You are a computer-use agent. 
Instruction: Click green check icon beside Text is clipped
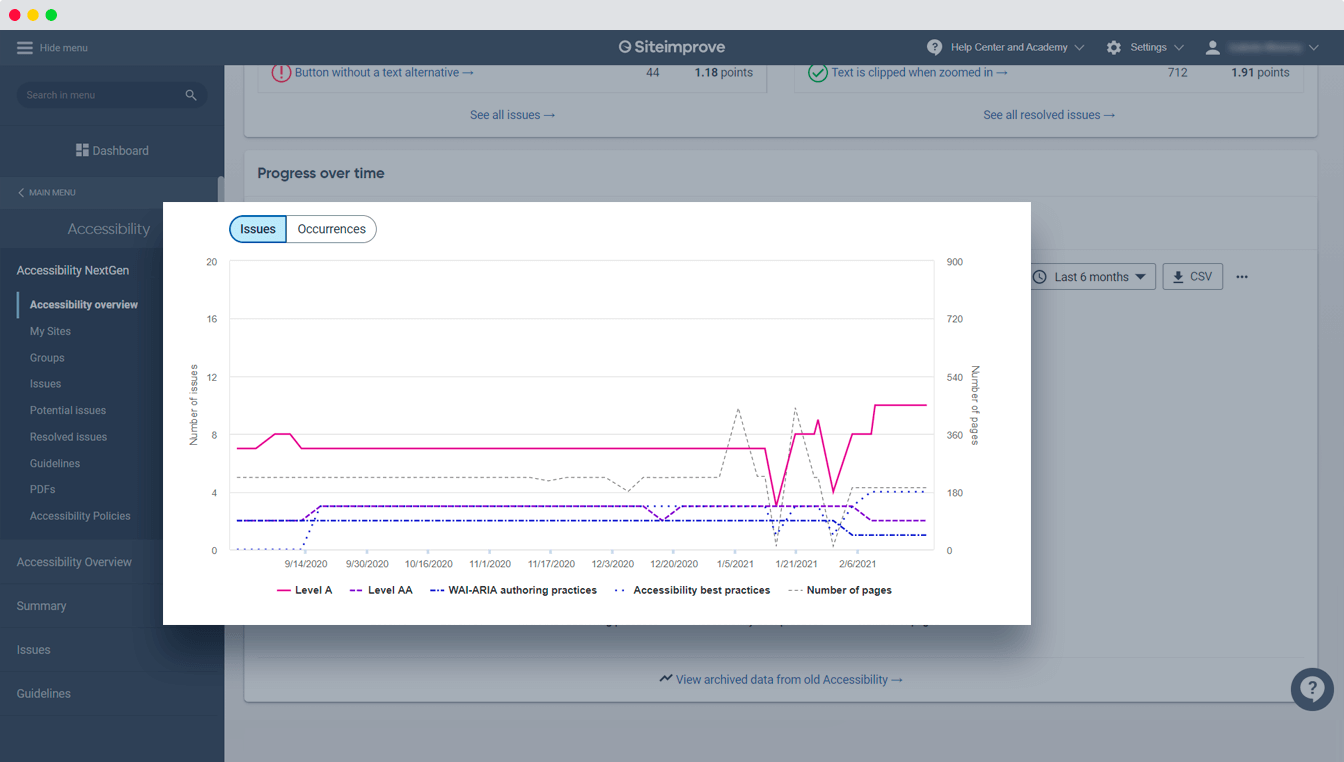pos(817,72)
